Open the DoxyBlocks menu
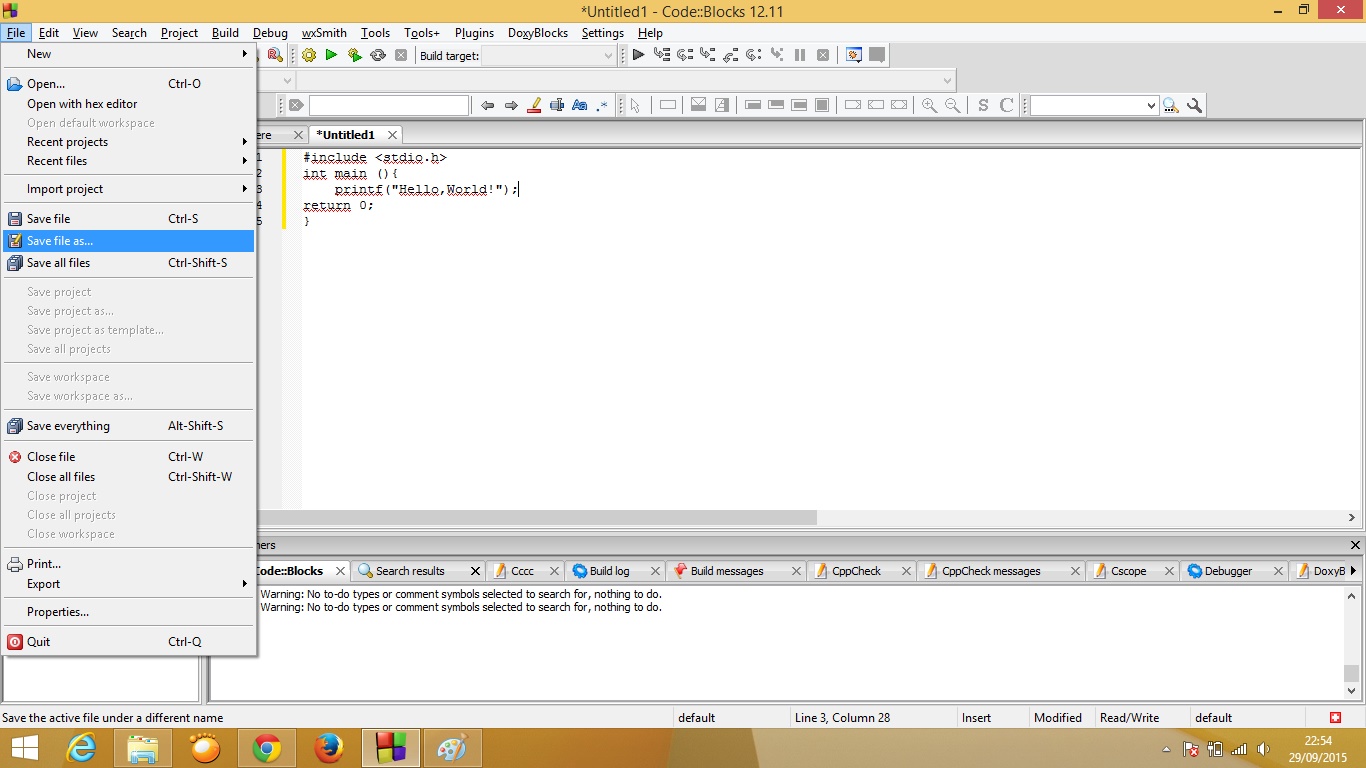 coord(537,33)
